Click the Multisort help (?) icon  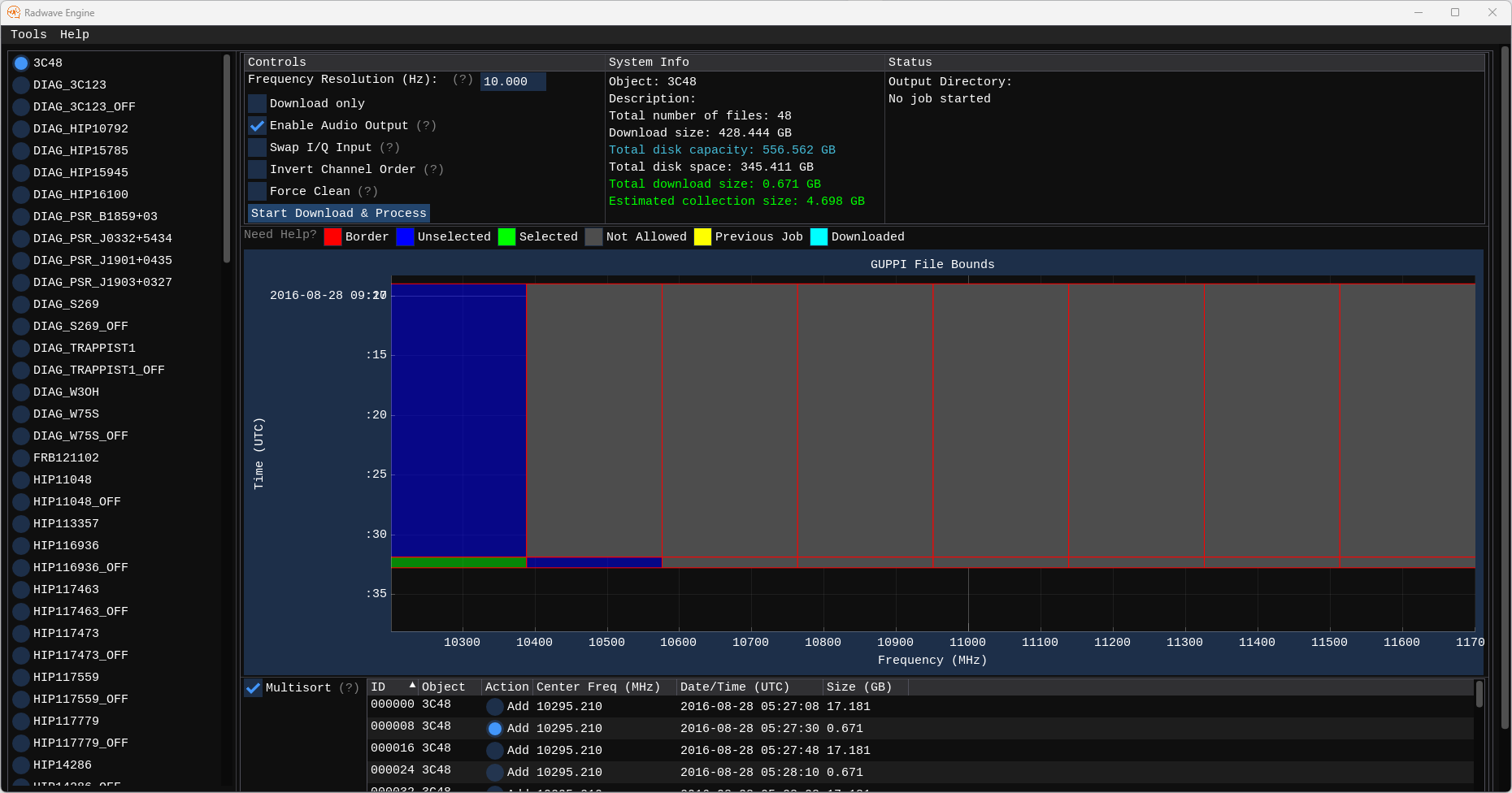pos(349,687)
